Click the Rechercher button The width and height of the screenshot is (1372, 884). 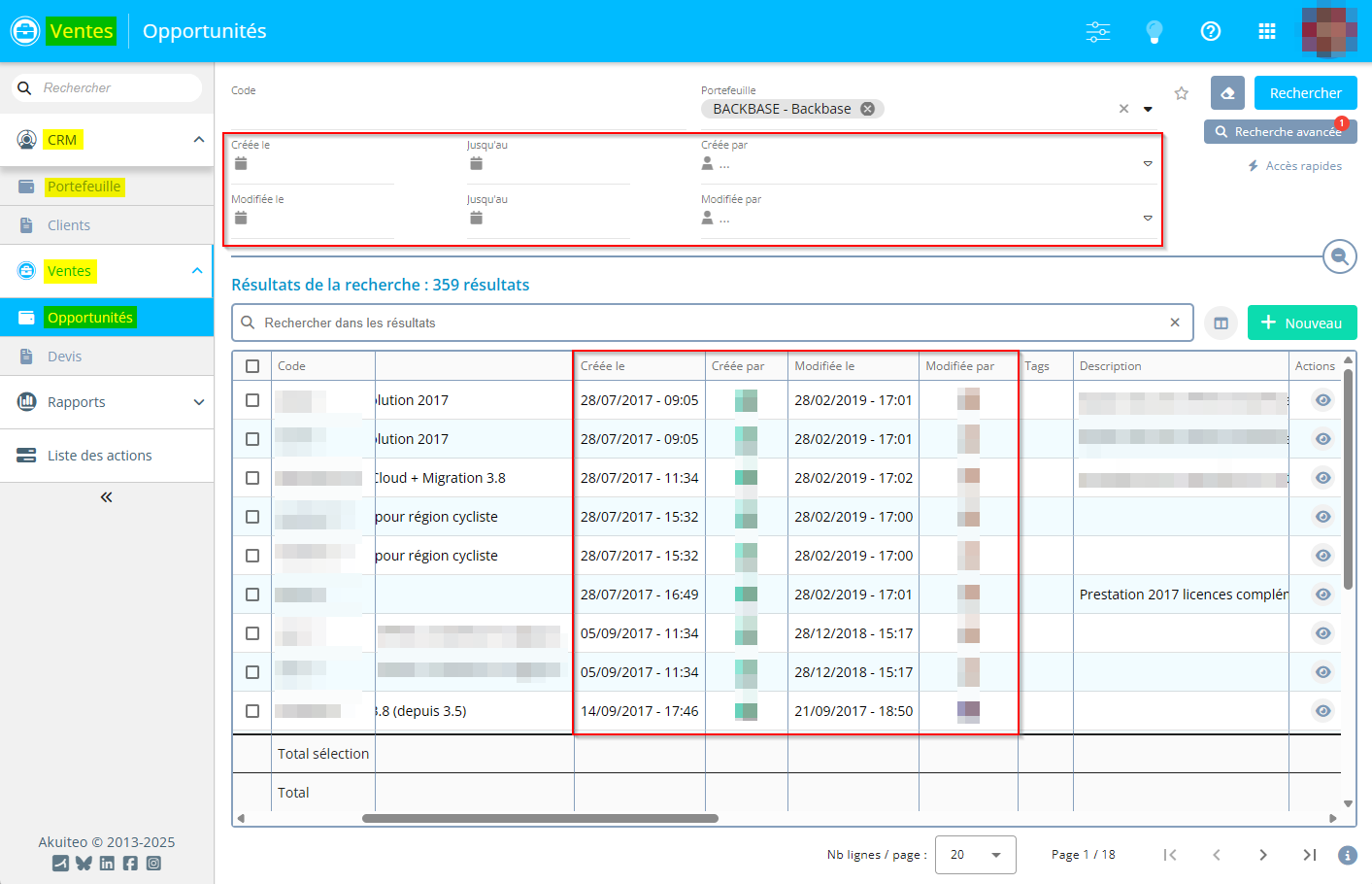point(1305,93)
